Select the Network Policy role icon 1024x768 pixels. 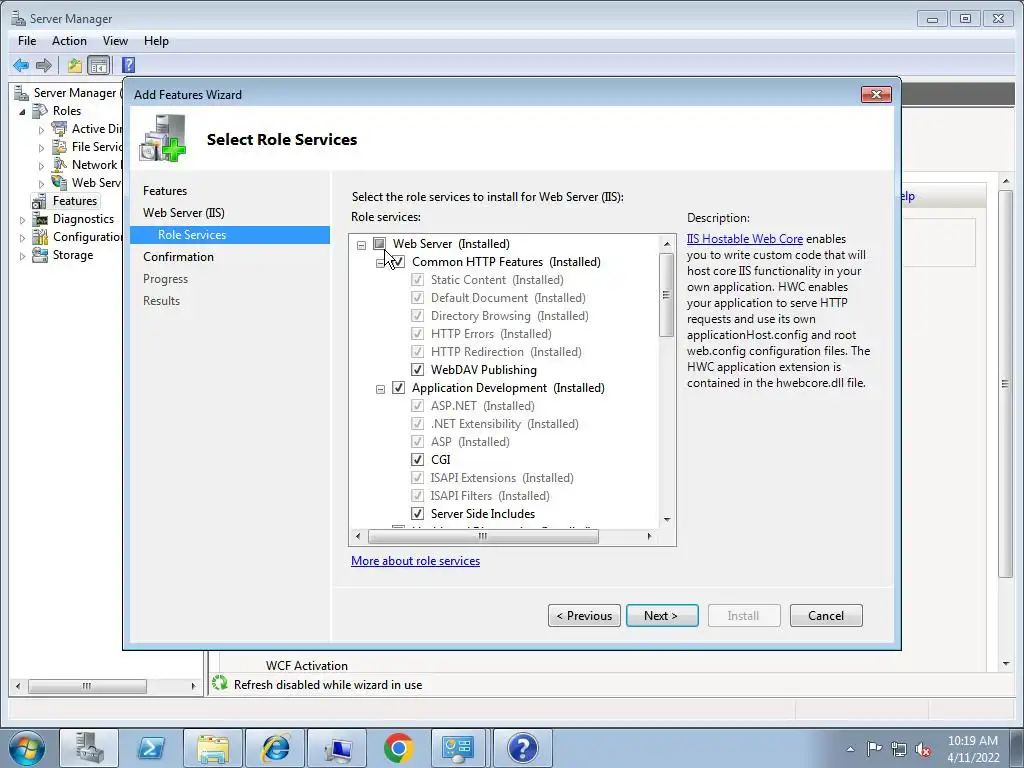coord(59,165)
